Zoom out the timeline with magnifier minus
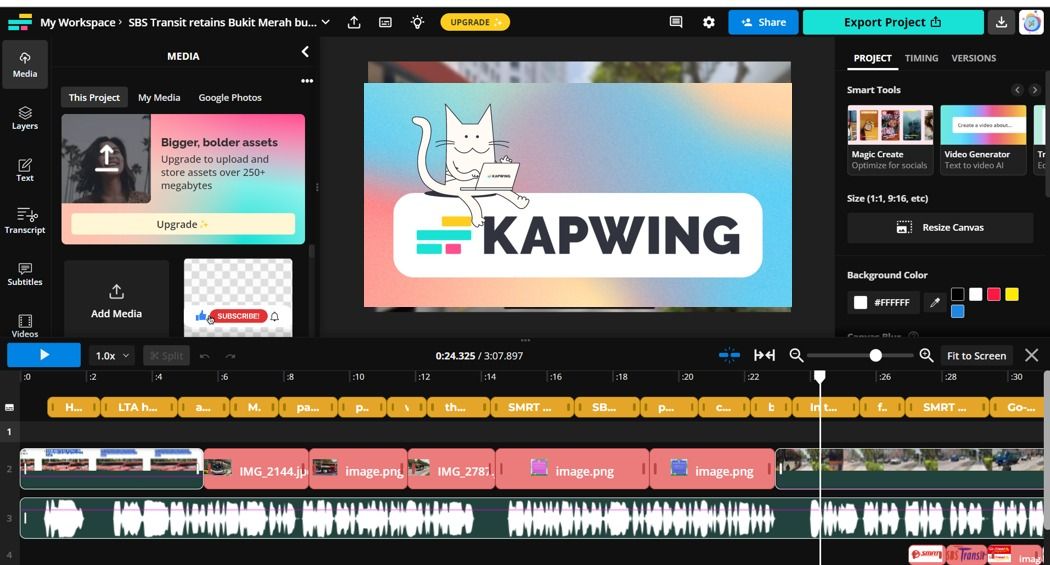 tap(796, 355)
